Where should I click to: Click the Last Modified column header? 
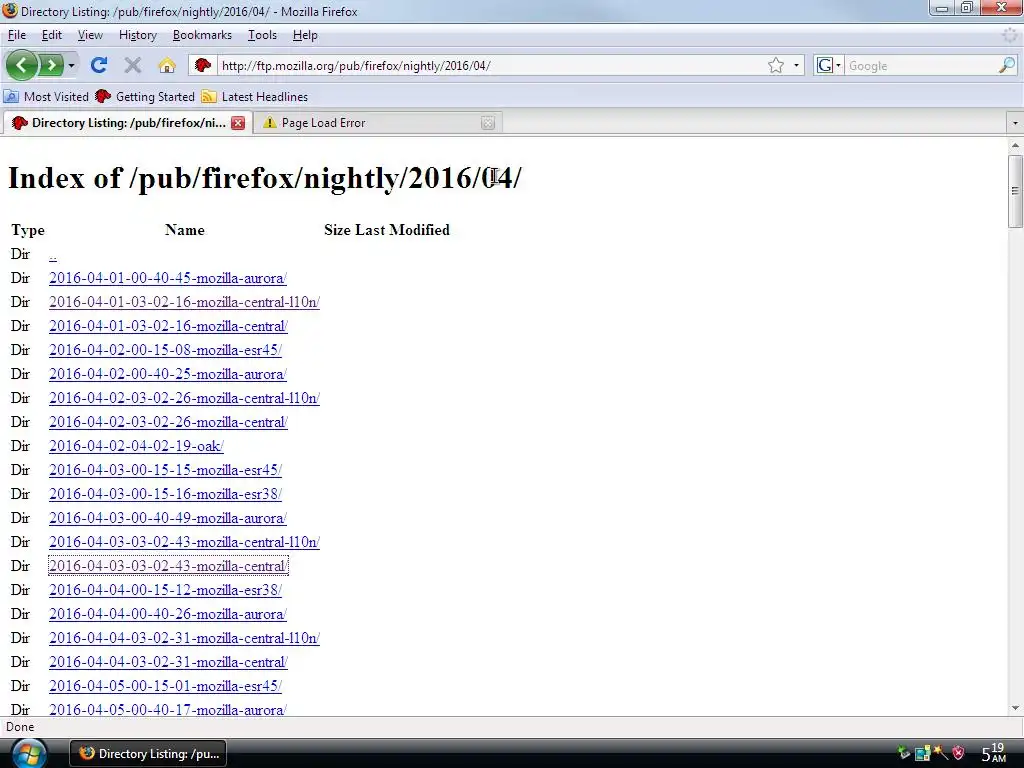402,230
